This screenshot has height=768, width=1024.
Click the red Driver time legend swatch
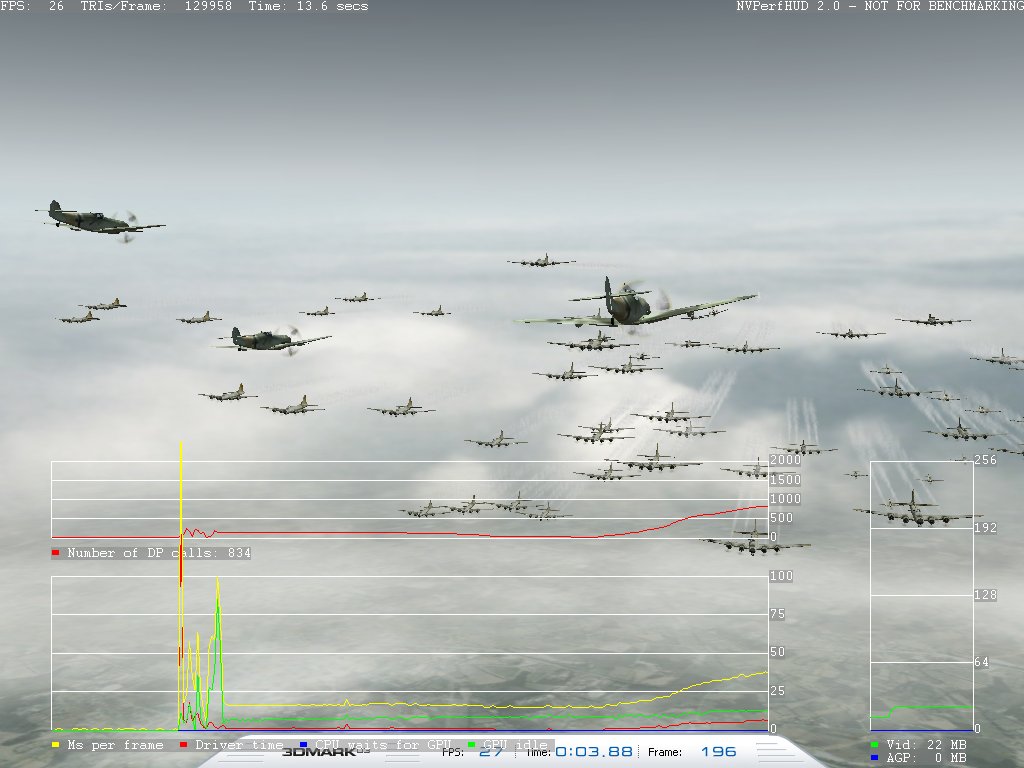(x=184, y=744)
